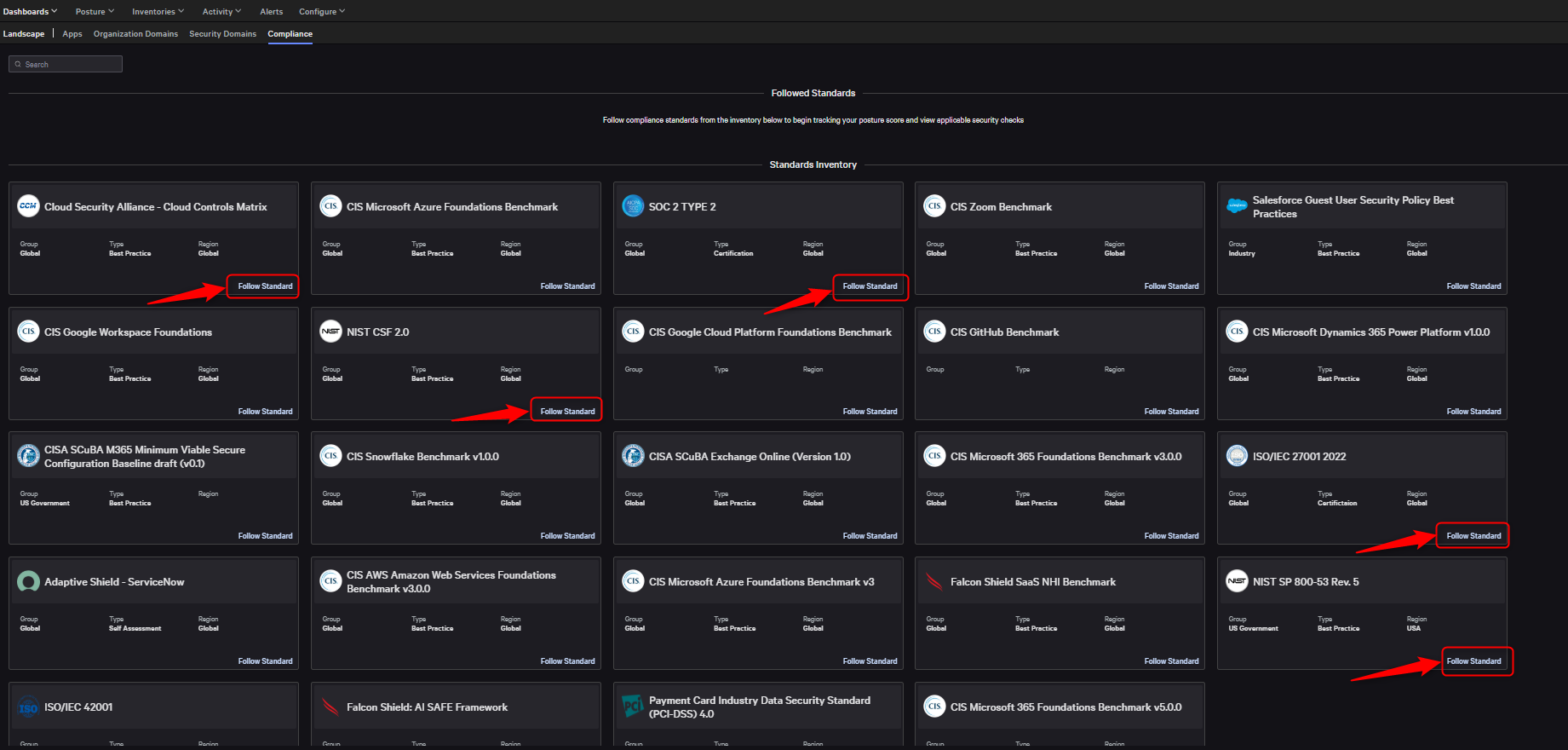Click the Falcon Shield AI SAFE Framework icon
Screen dimensions: 1568x750
click(330, 707)
